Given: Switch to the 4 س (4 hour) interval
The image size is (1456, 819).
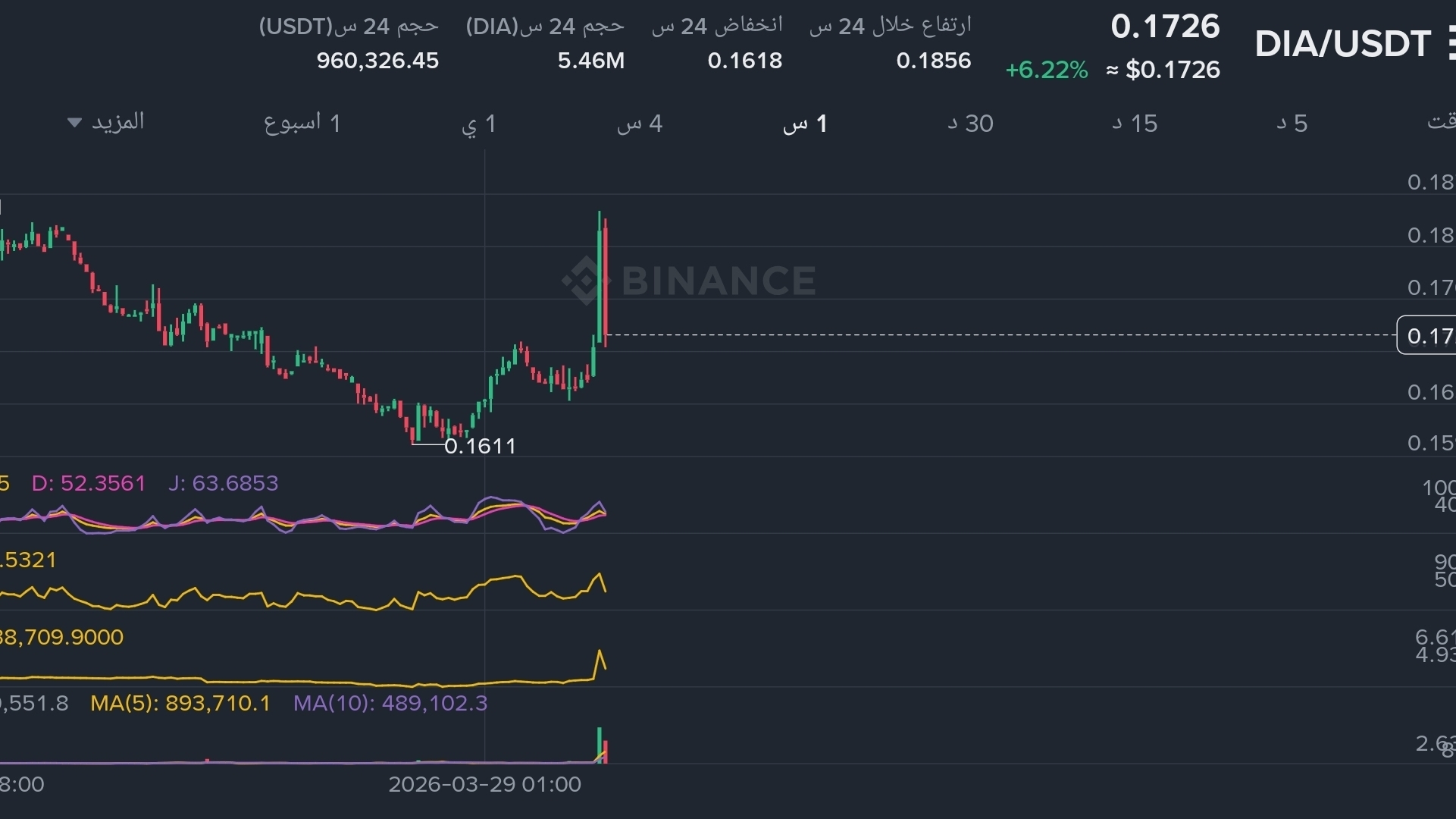Looking at the screenshot, I should coord(640,124).
